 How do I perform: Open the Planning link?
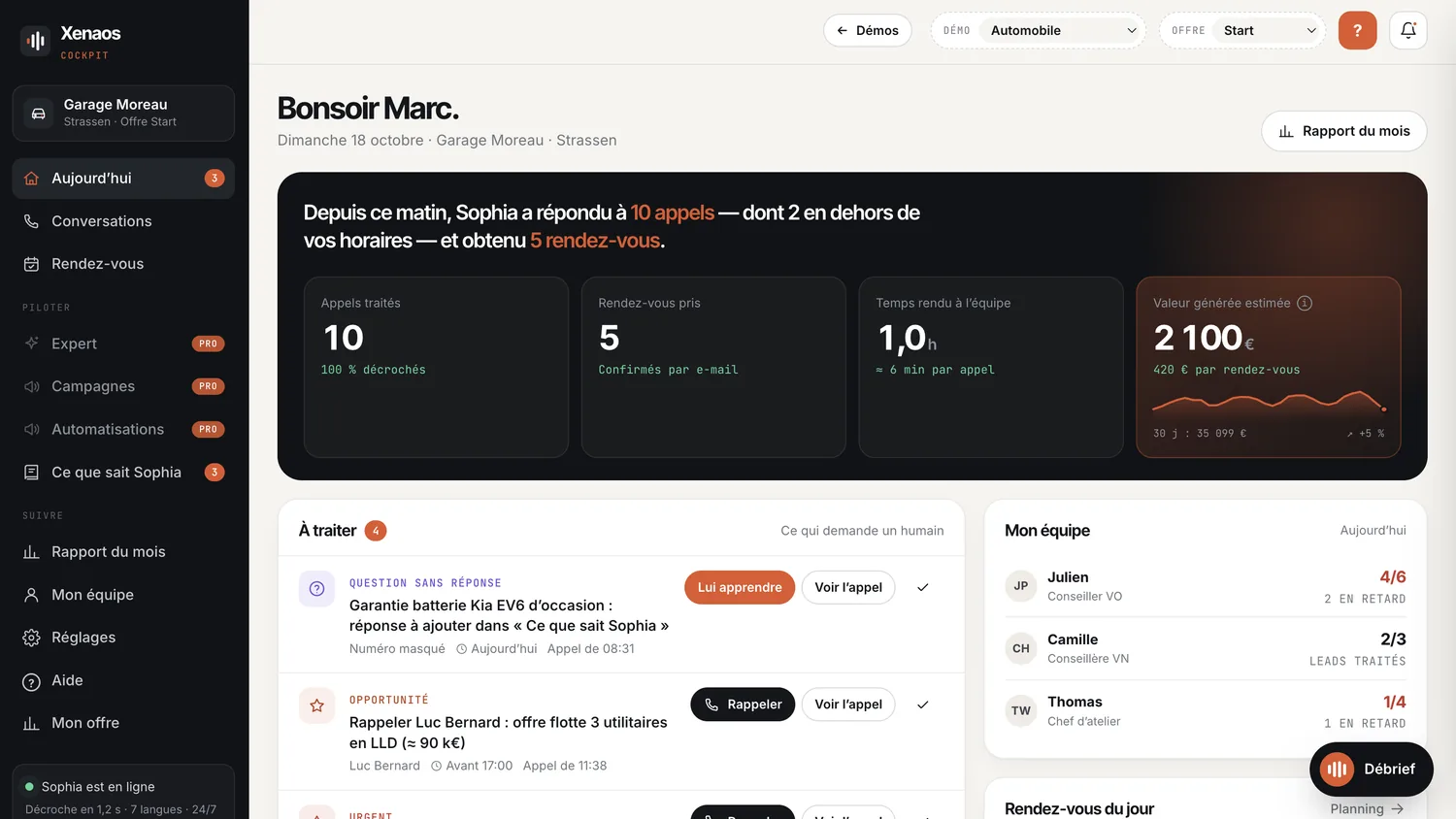[x=1367, y=809]
